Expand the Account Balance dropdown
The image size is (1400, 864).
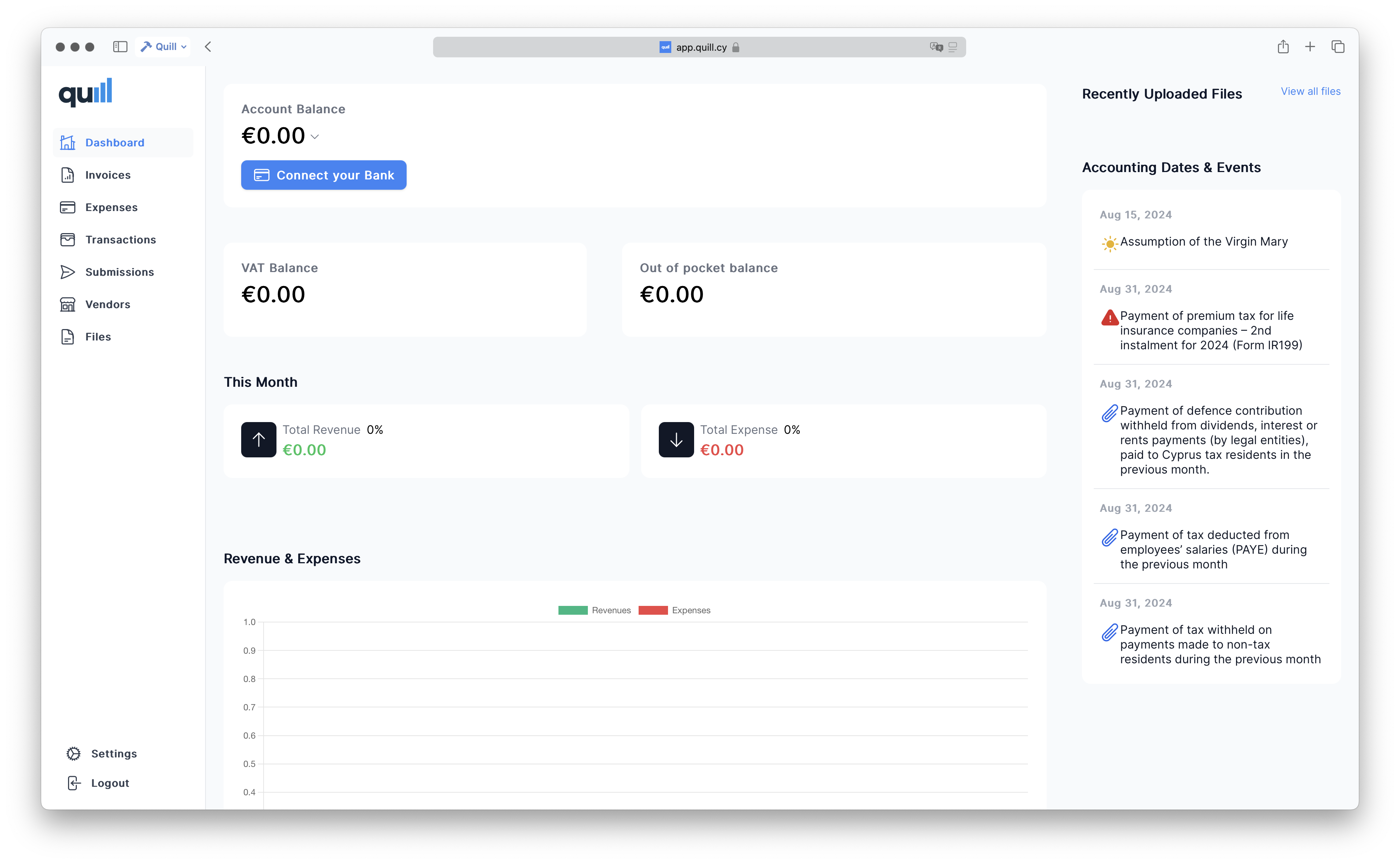tap(315, 136)
